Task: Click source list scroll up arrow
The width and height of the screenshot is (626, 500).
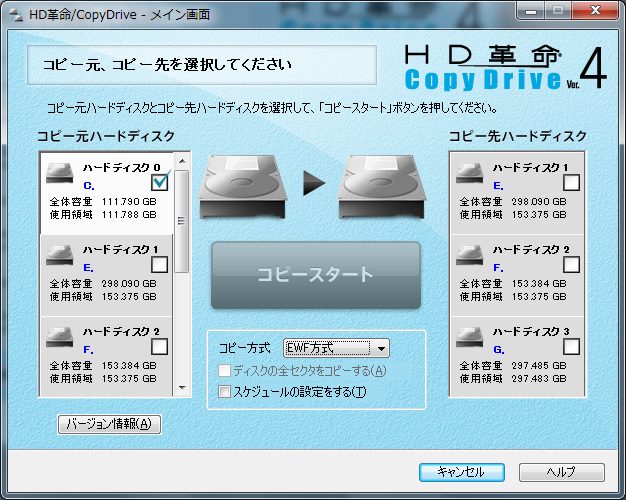Action: (182, 161)
